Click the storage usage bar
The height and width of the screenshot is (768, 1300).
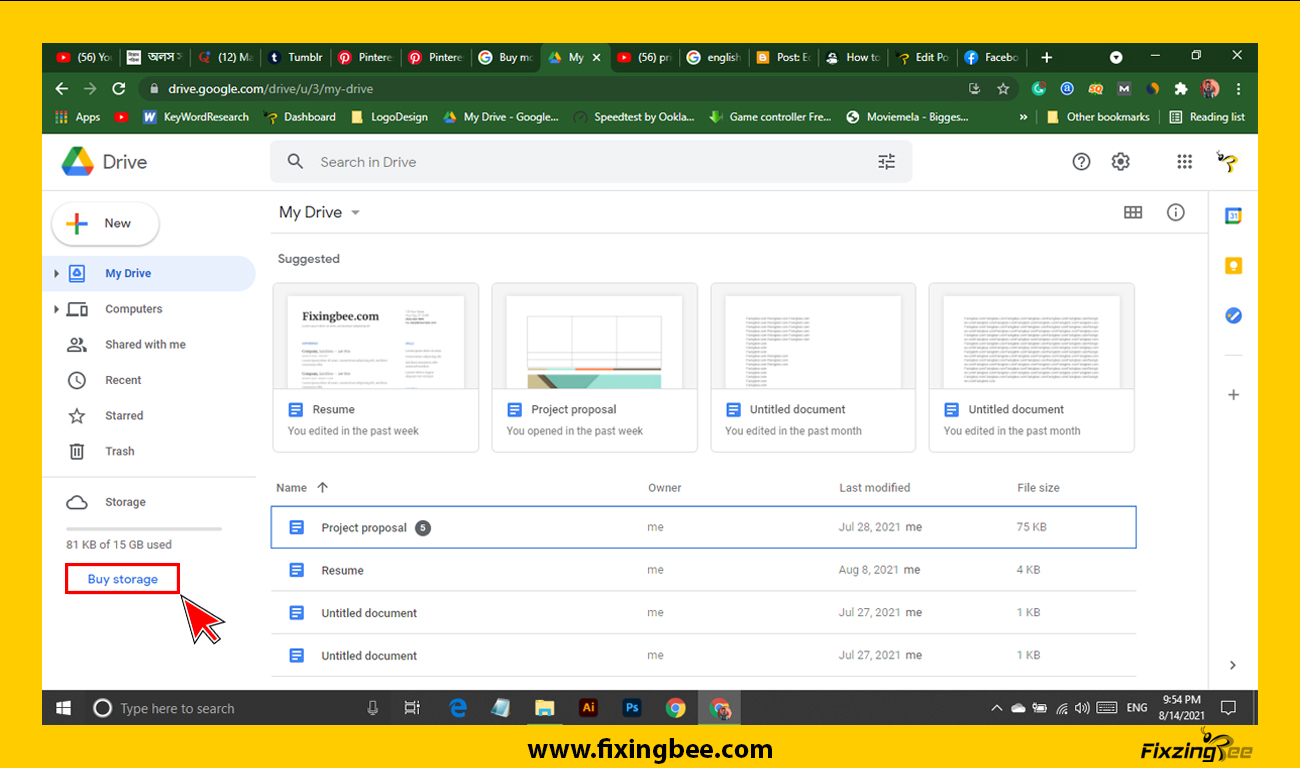(x=143, y=528)
